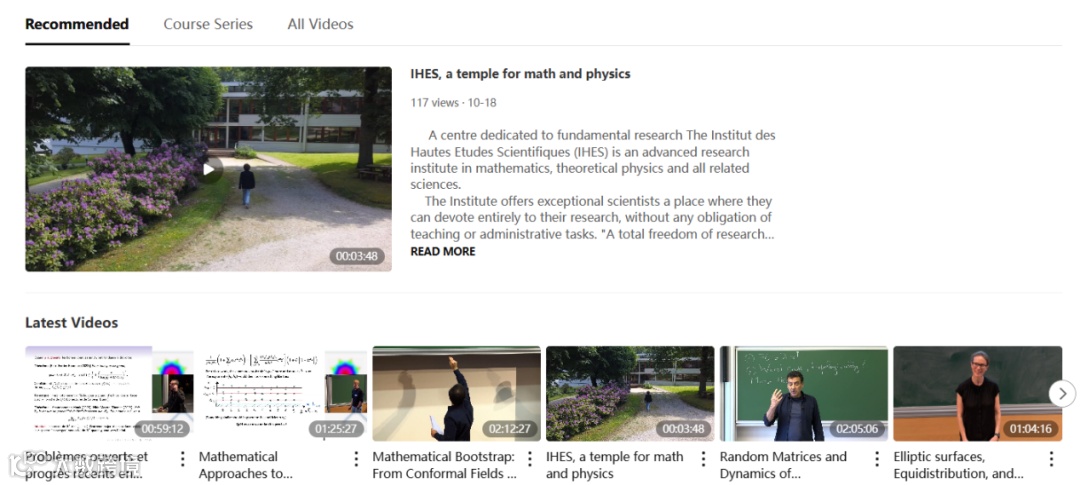
Task: Open options menu for Random Matrices video
Action: [x=877, y=459]
